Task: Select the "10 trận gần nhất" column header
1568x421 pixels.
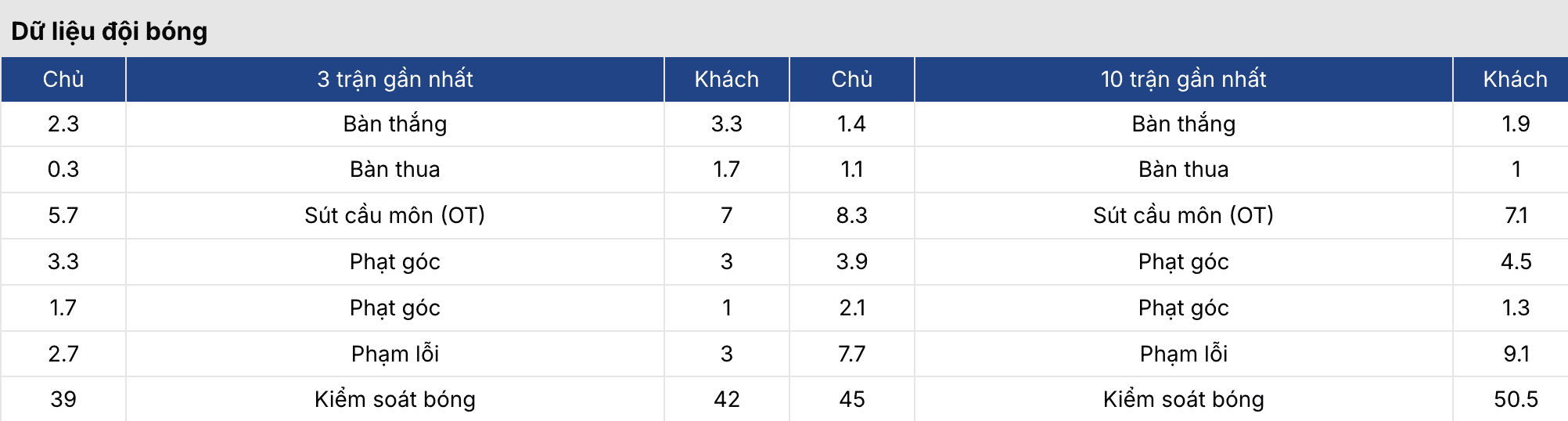Action: pyautogui.click(x=1183, y=79)
